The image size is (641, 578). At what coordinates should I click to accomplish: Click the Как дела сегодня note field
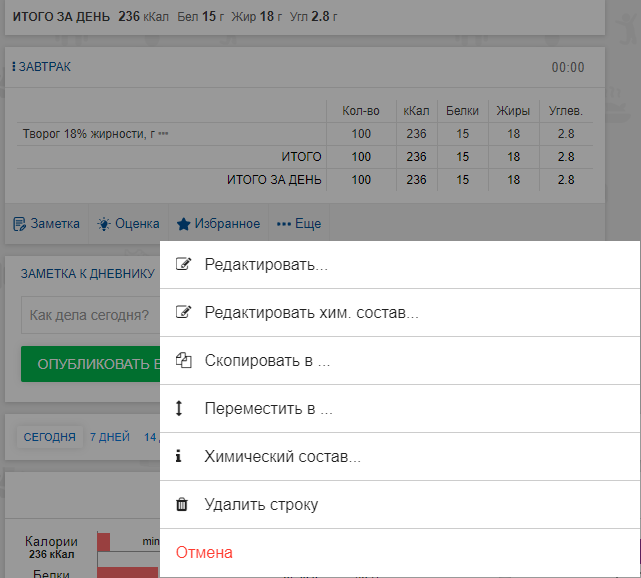click(x=90, y=315)
